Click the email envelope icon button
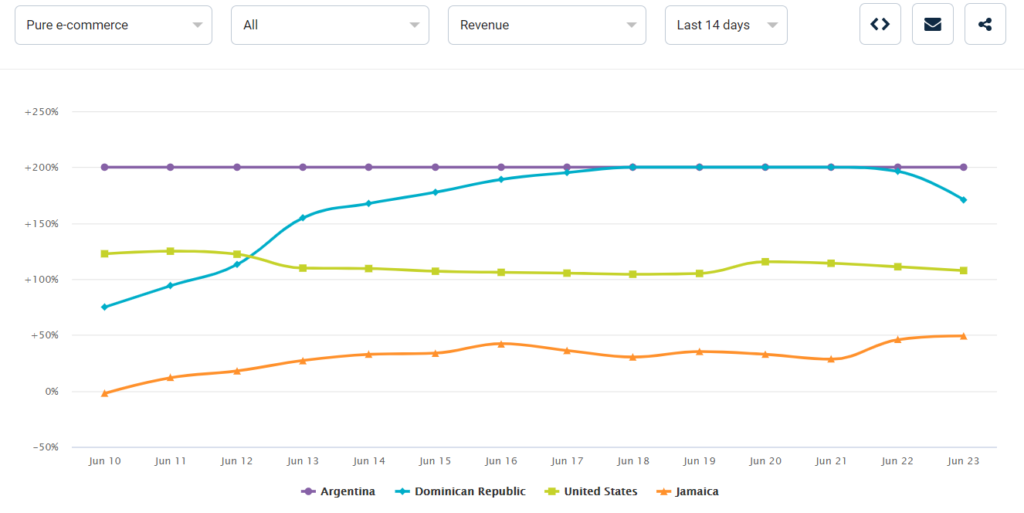The image size is (1024, 513). [x=933, y=24]
